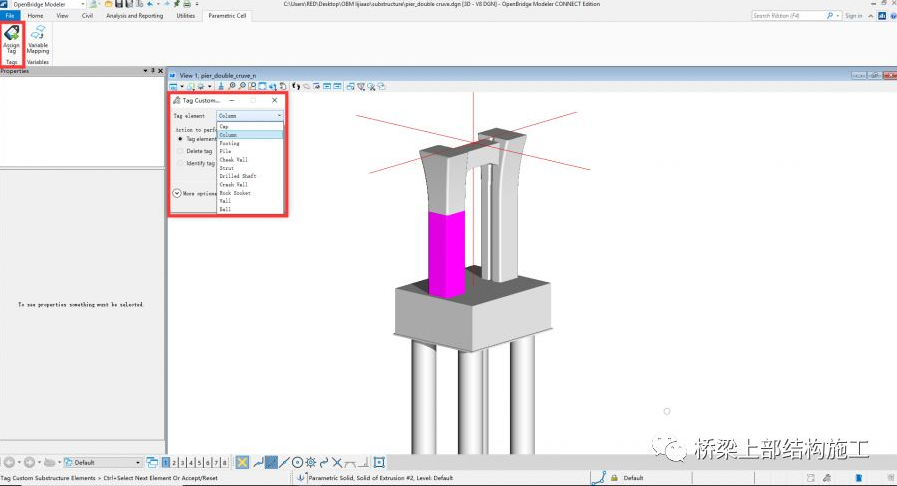This screenshot has width=897, height=486.
Task: Click the Rotate View icon in view toolbar
Action: tap(283, 86)
